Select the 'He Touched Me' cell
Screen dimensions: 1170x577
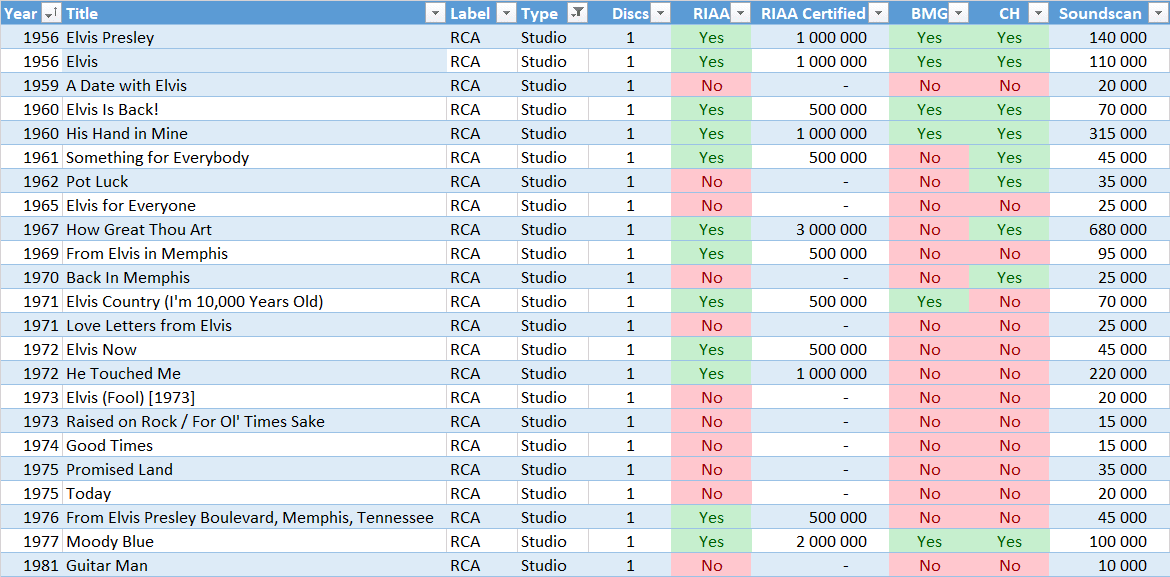[x=254, y=373]
